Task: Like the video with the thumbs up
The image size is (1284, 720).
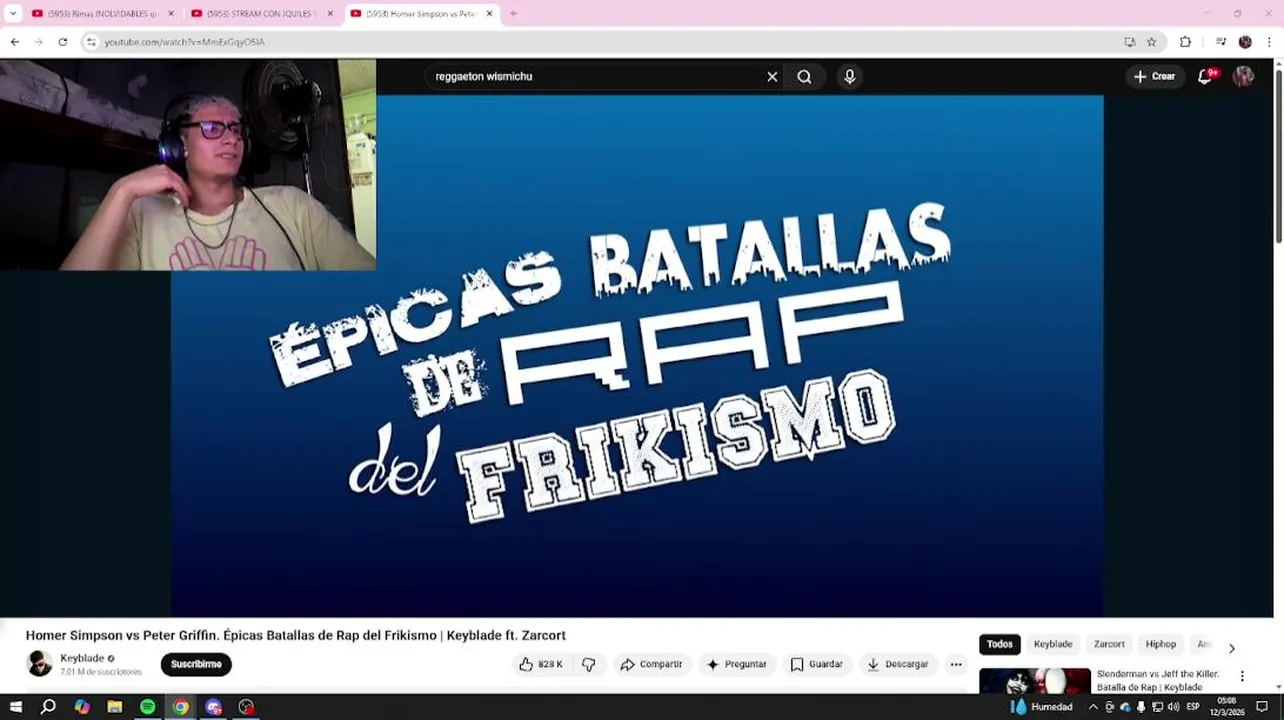Action: coord(541,664)
